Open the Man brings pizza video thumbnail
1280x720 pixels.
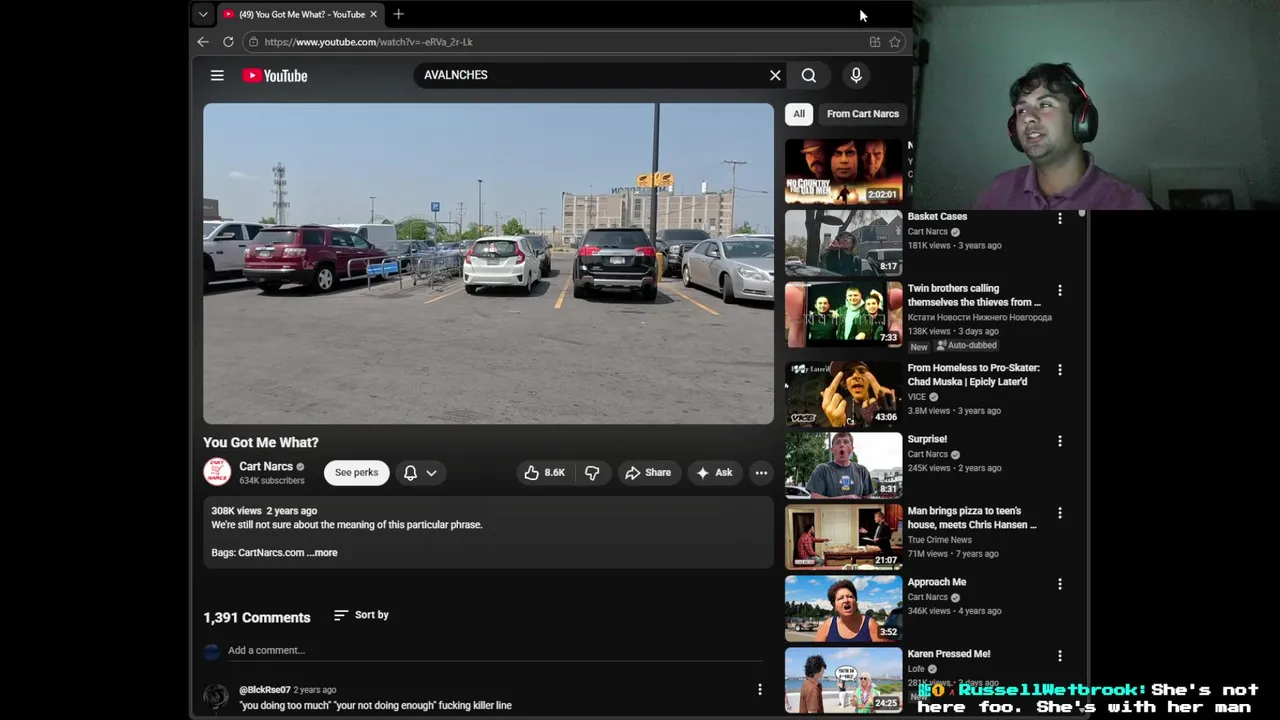click(843, 537)
